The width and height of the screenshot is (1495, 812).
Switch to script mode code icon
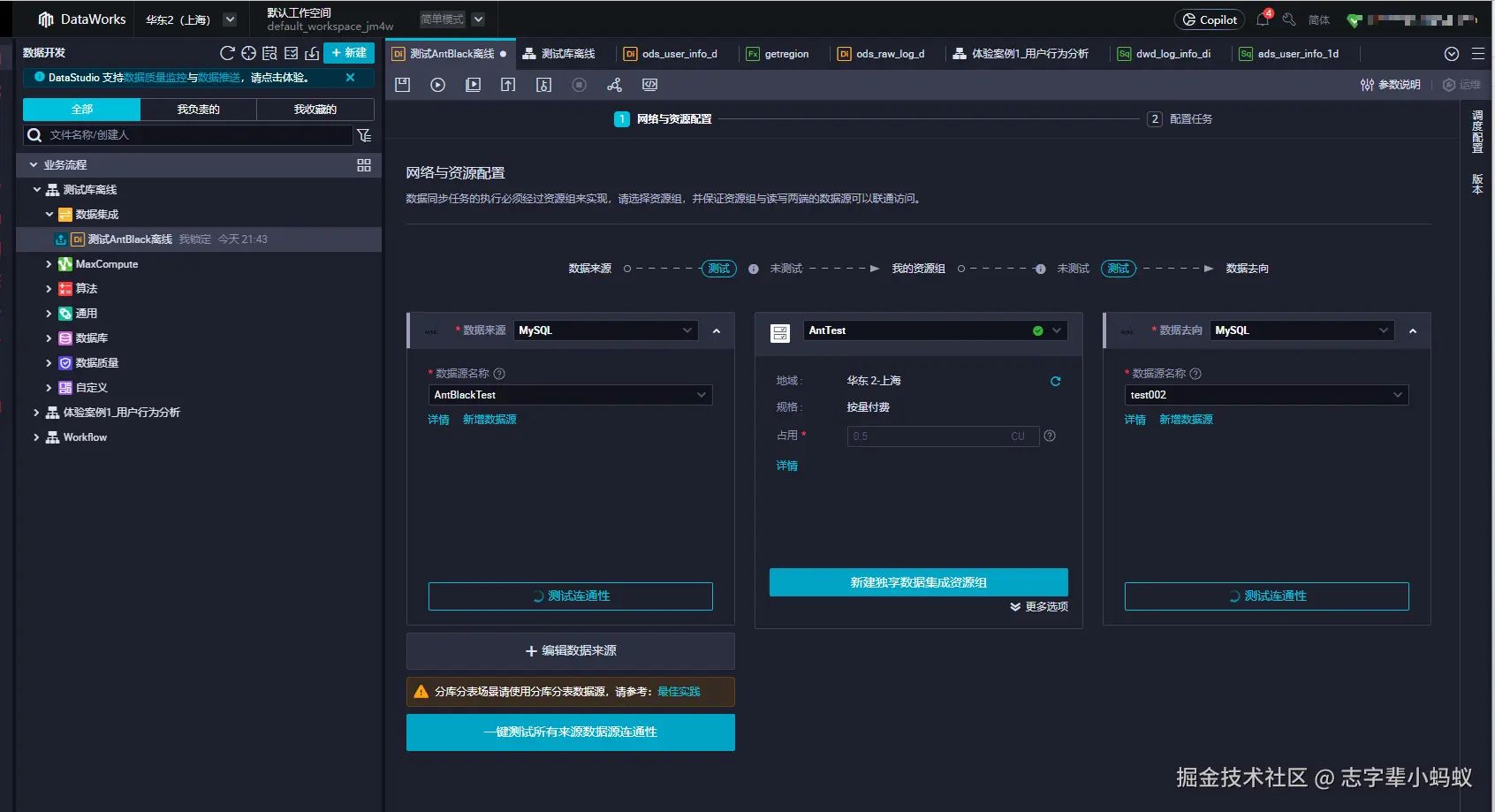[649, 85]
